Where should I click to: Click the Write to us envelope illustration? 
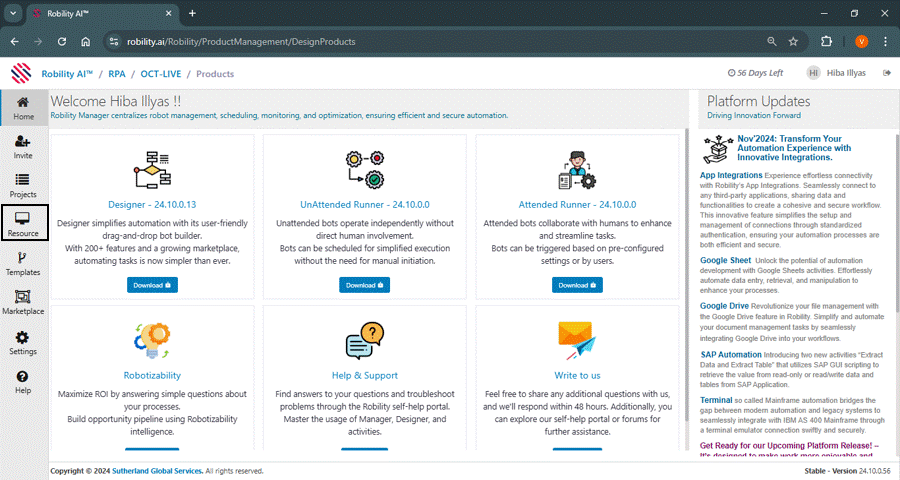tap(577, 341)
